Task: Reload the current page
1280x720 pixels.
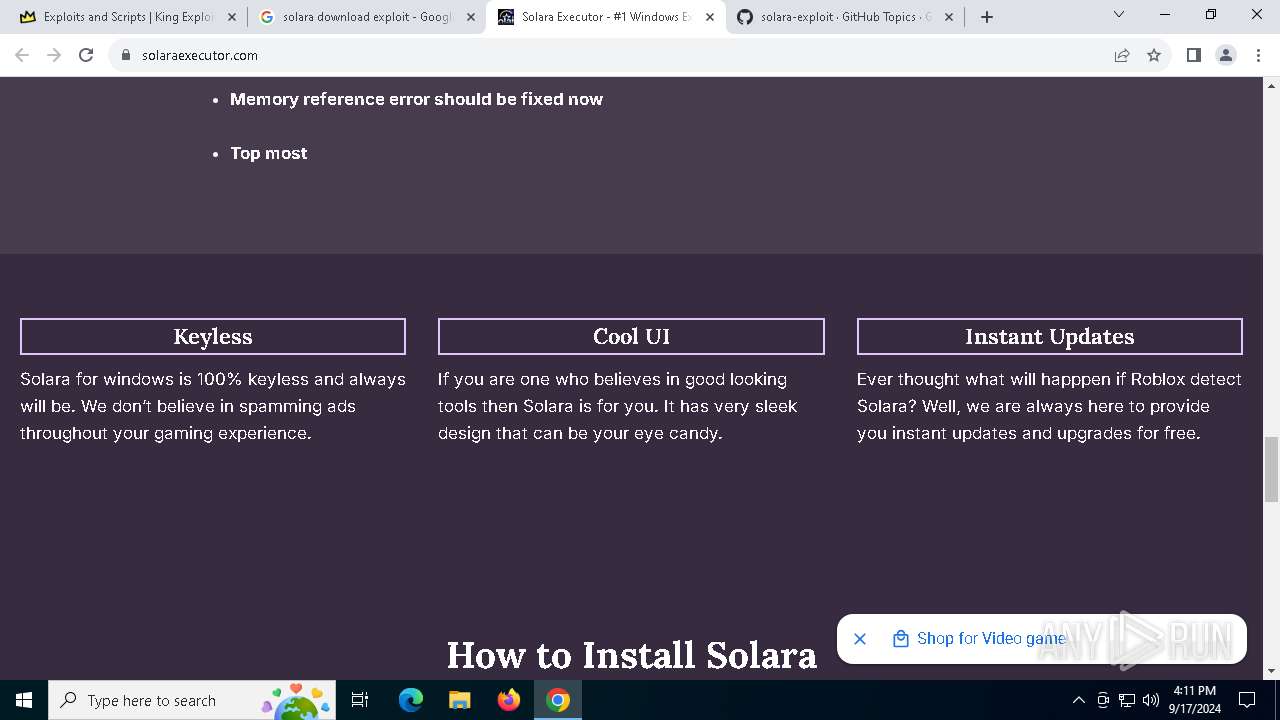Action: [86, 55]
